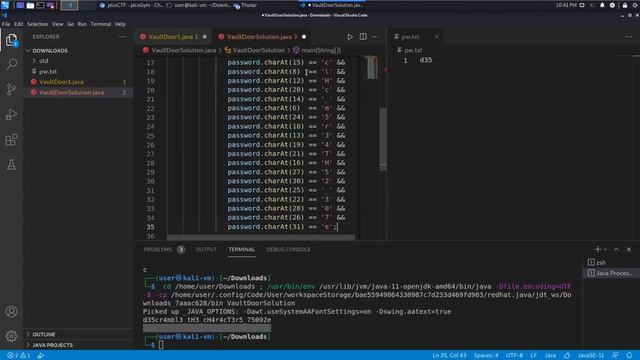Open the Run menu
This screenshot has height=360, width=640.
[82, 24]
